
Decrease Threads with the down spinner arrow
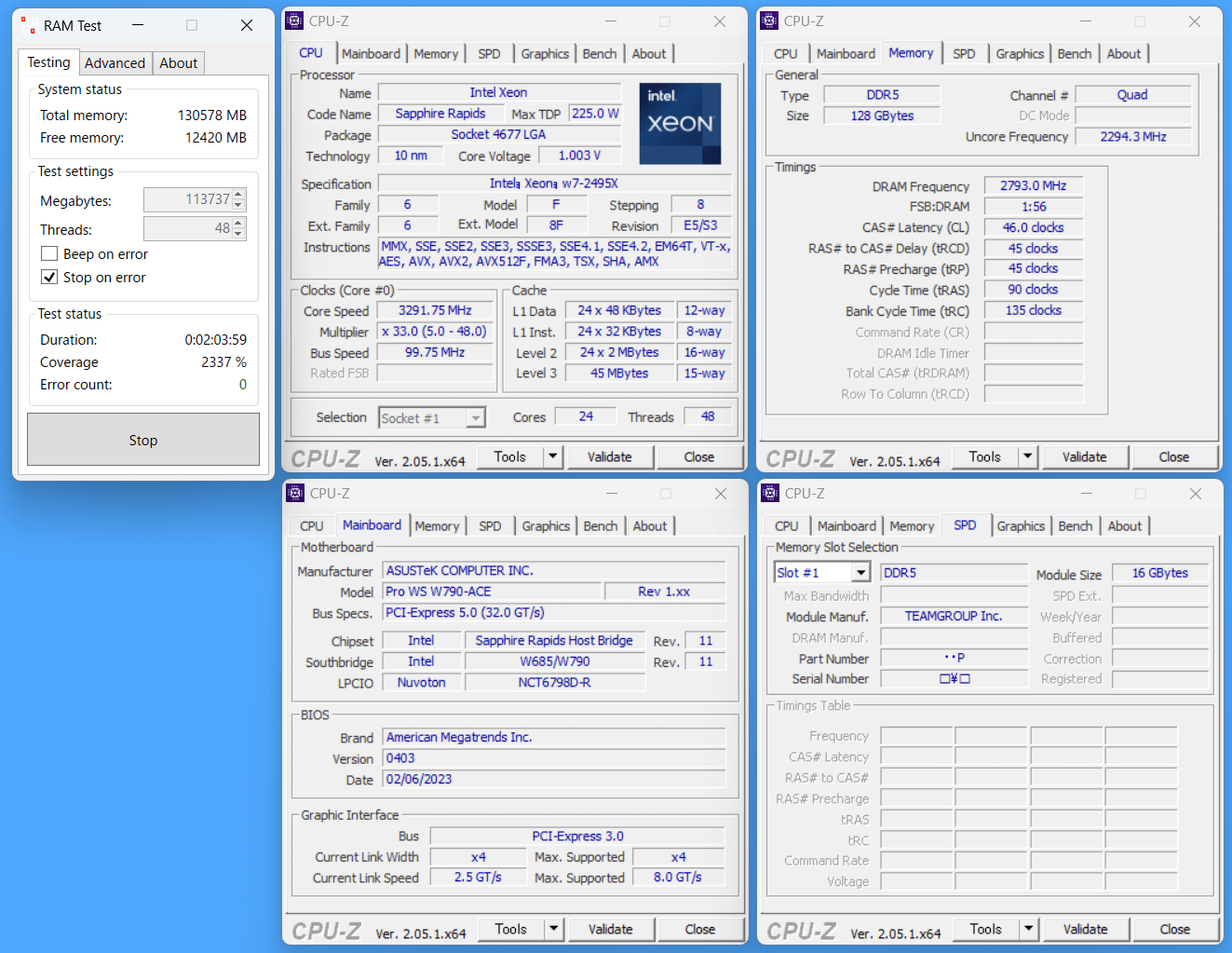click(x=239, y=235)
